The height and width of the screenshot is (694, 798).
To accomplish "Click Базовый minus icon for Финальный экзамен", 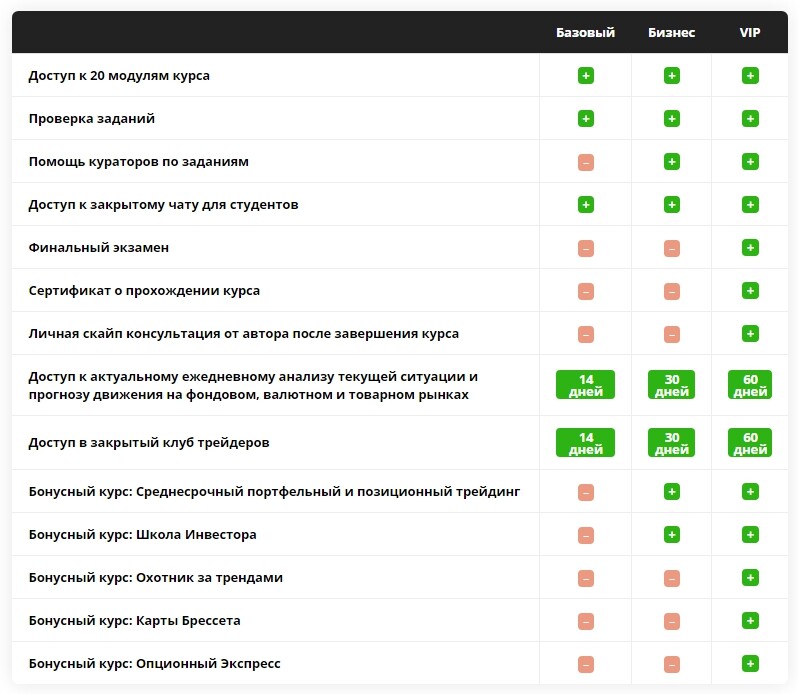I will pos(586,248).
